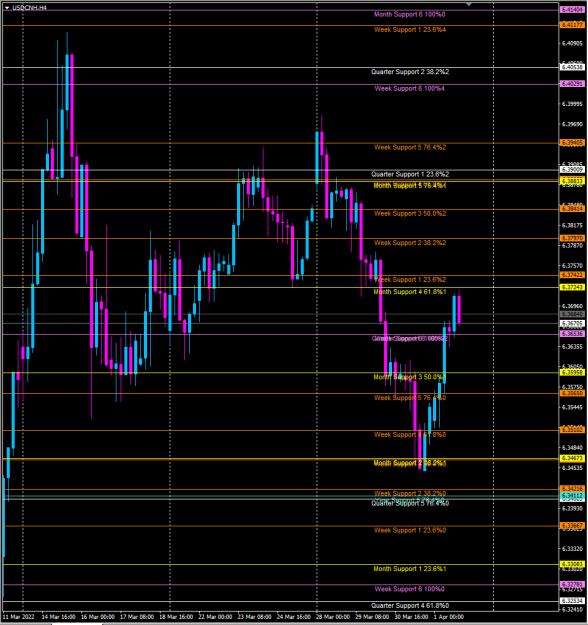Image resolution: width=588 pixels, height=625 pixels.
Task: Click the yellow 6.37243 price tag
Action: (x=572, y=287)
